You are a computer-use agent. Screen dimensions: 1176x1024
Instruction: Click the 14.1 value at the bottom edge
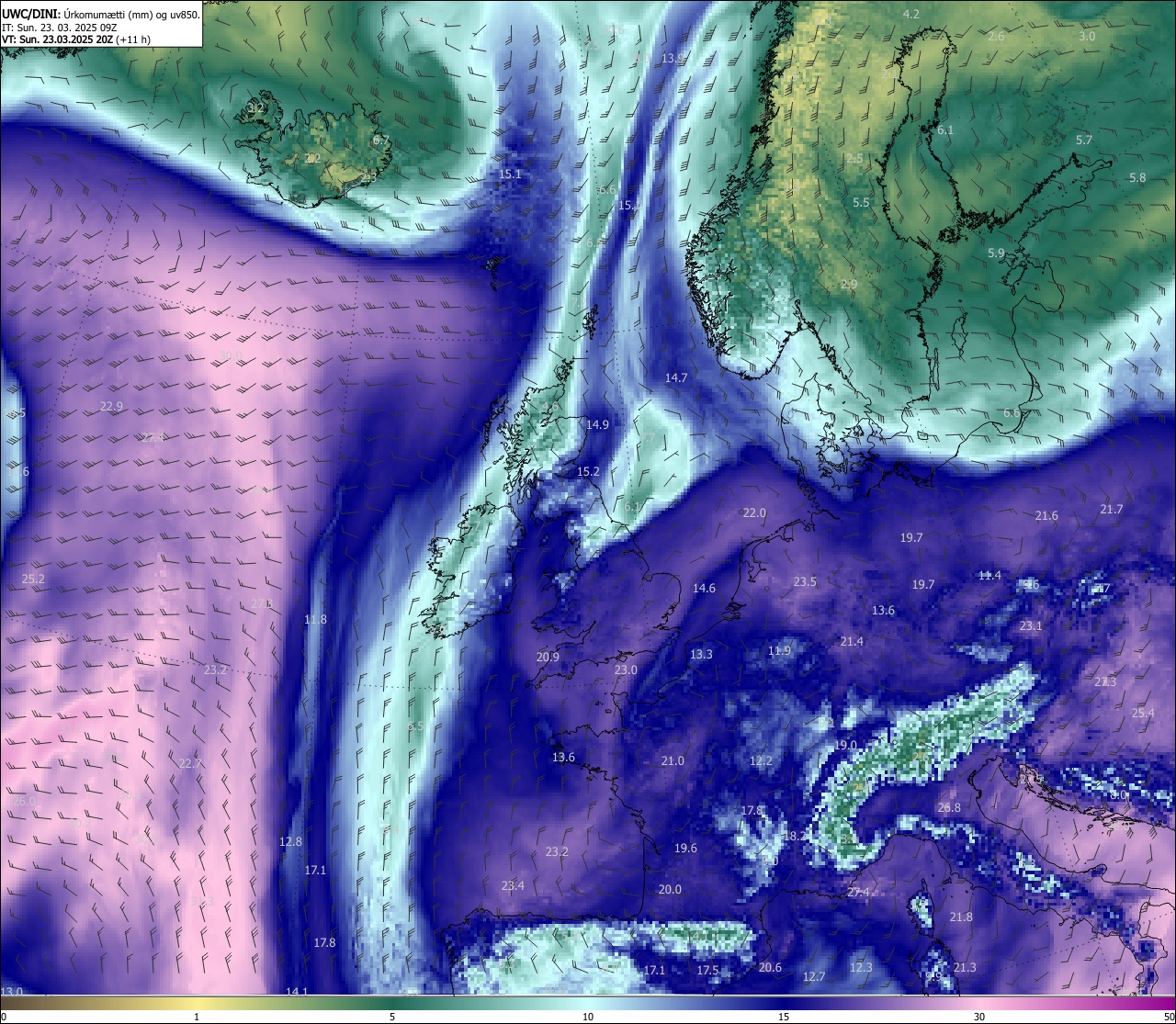tap(297, 991)
